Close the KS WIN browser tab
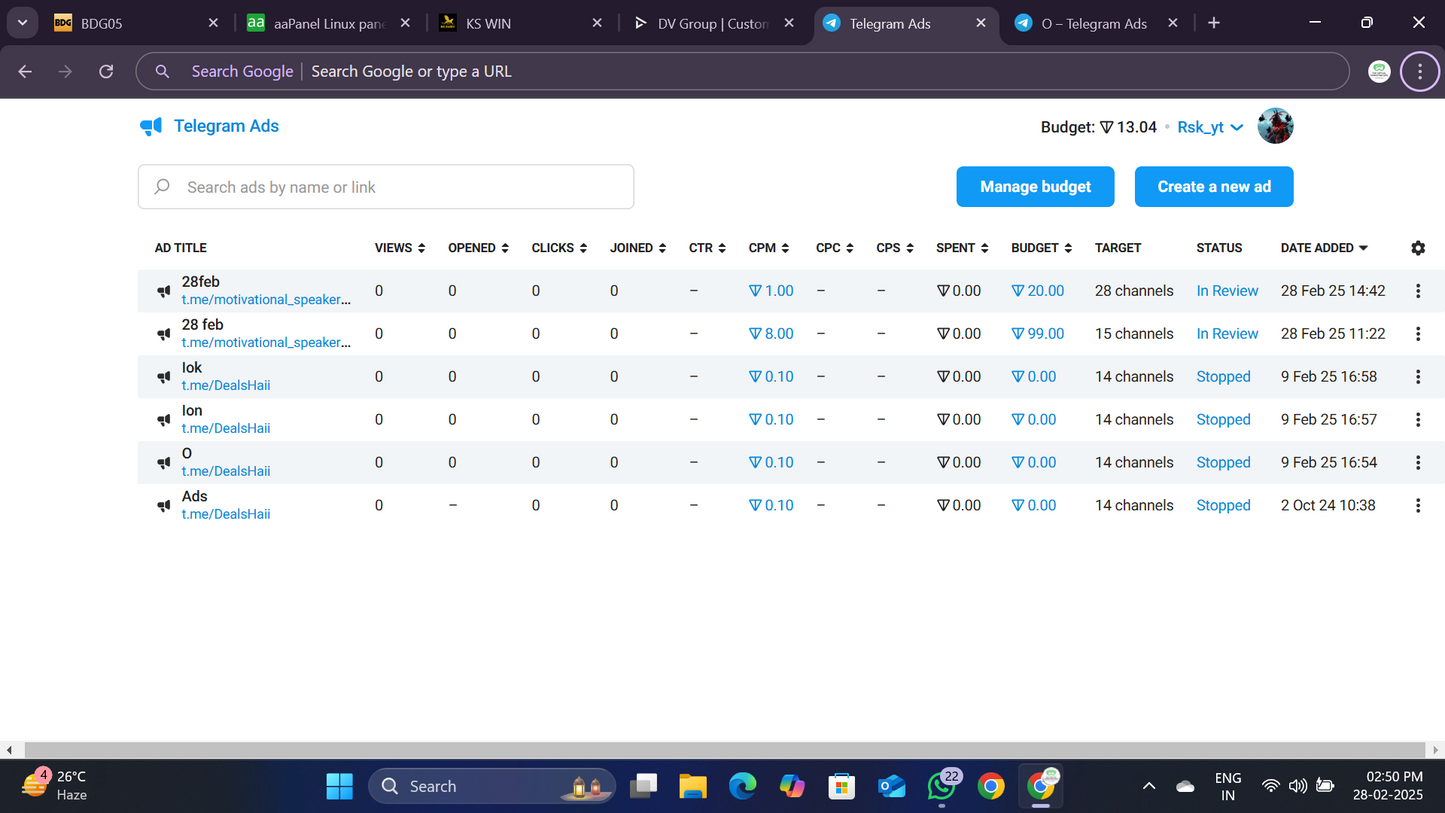The height and width of the screenshot is (813, 1445). [x=597, y=23]
